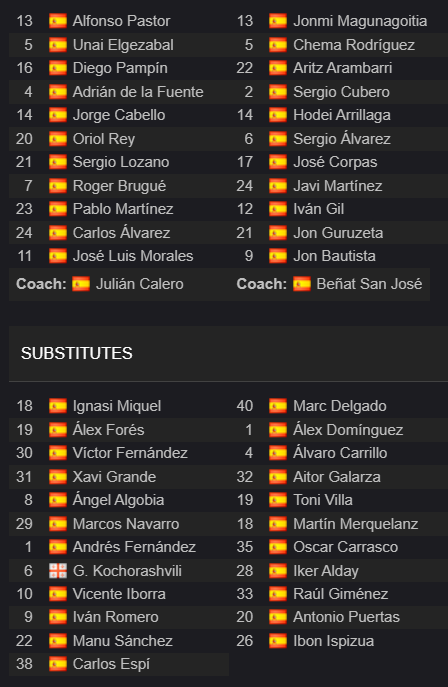The image size is (448, 687).
Task: Open Adrián de la Fuente player link
Action: coord(138,92)
